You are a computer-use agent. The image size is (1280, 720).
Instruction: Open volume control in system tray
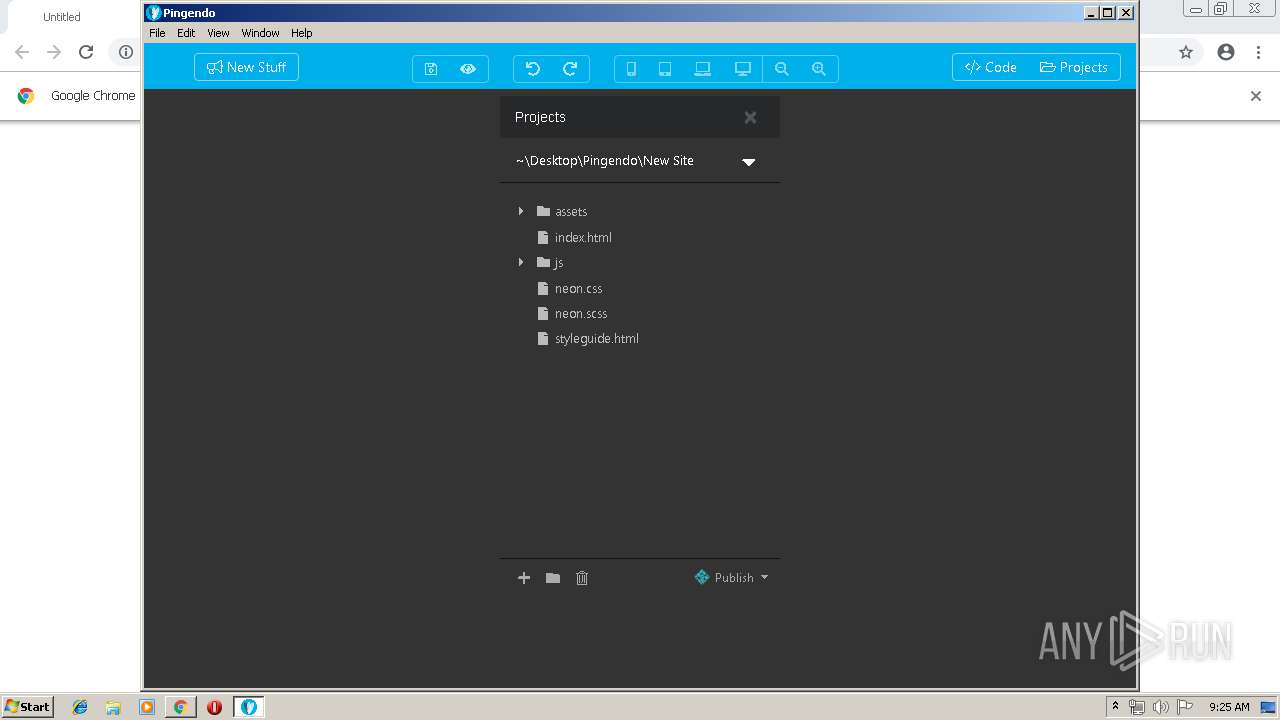point(1160,707)
